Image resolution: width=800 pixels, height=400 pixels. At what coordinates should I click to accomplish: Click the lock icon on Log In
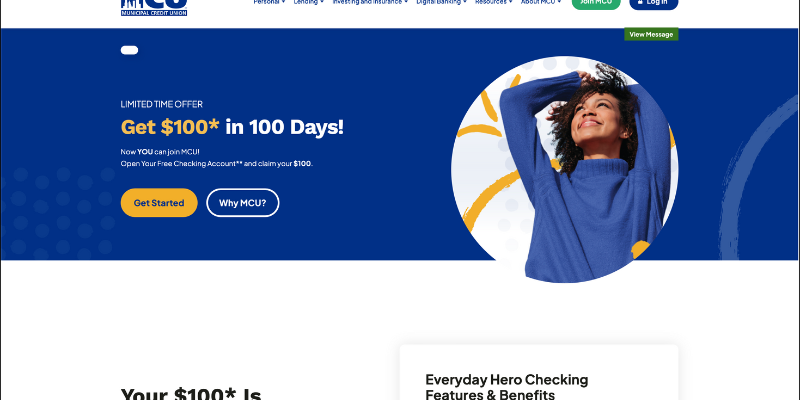click(640, 2)
